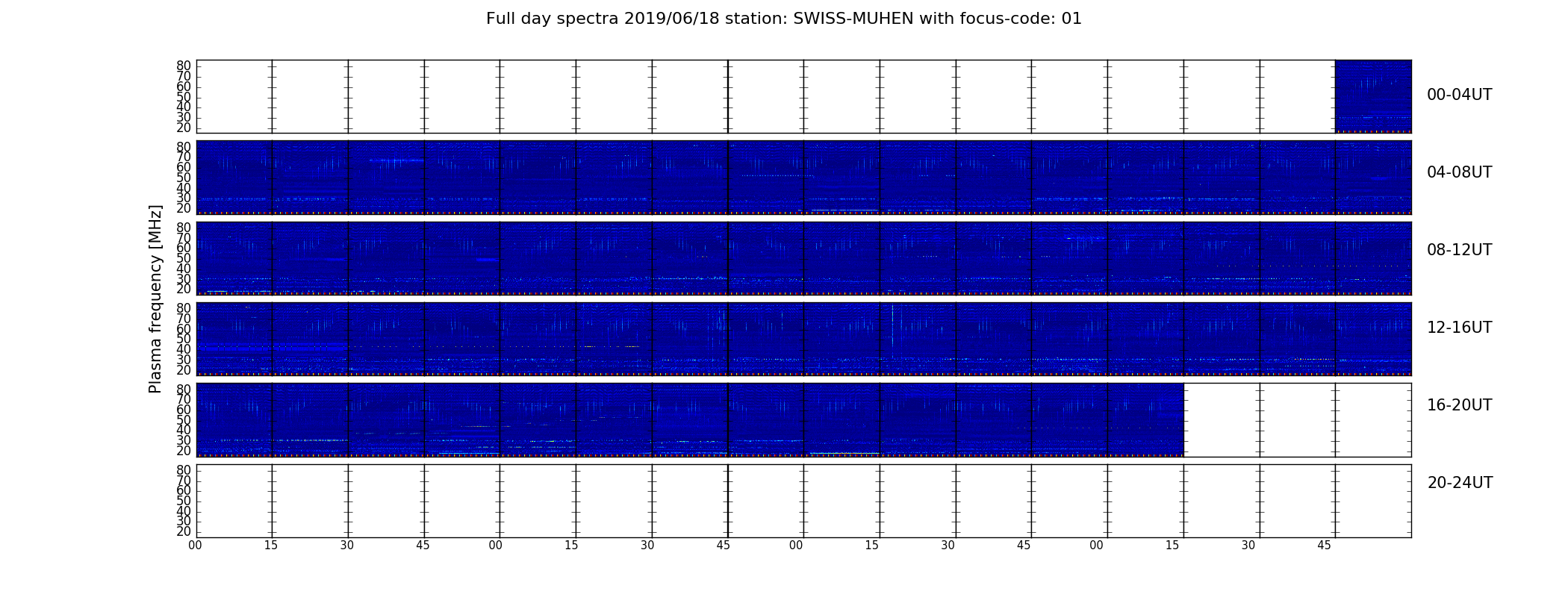
Task: Click the 30 tick label in 20-24UT row
Action: (184, 521)
